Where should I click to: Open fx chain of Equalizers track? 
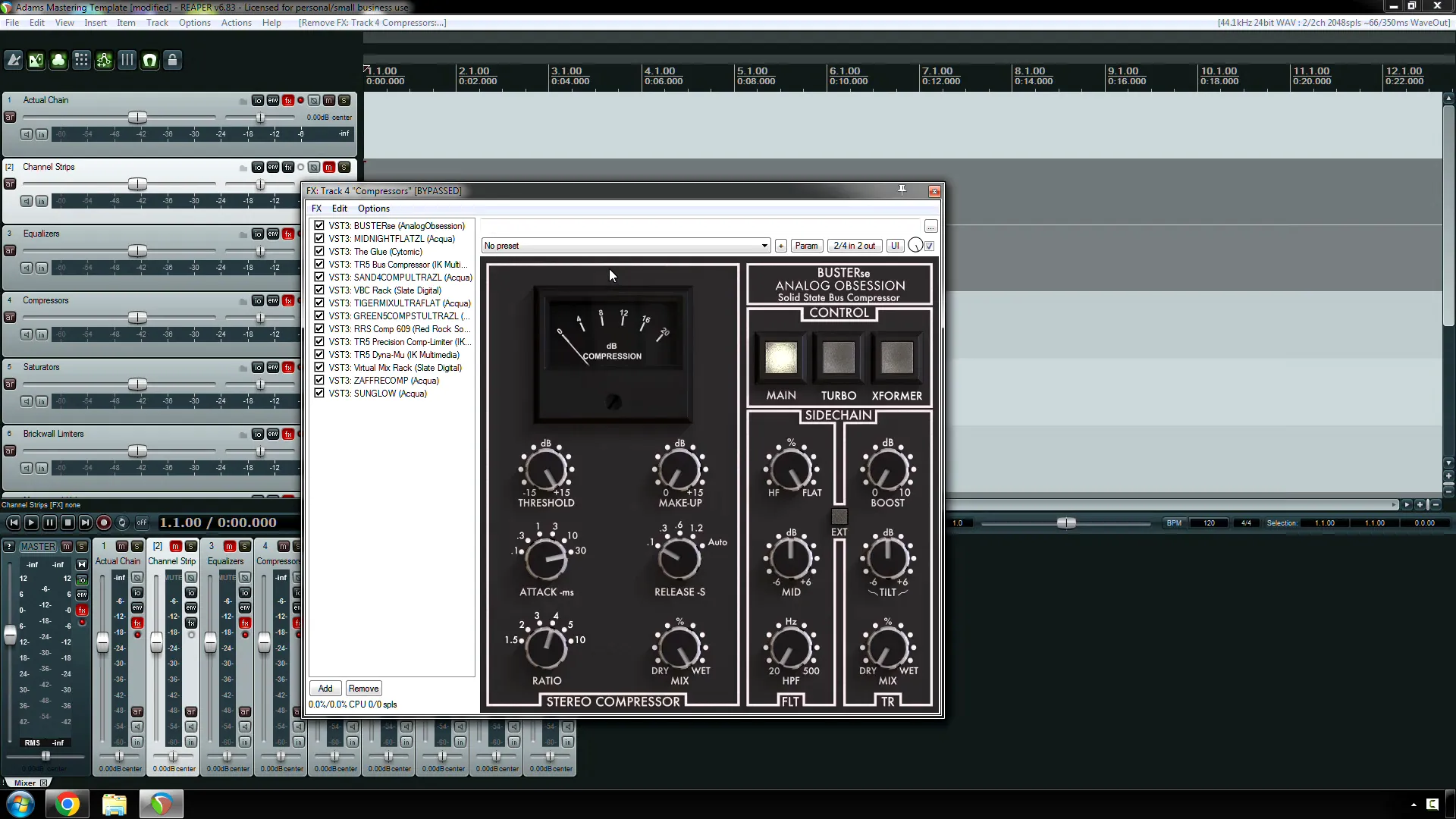(288, 234)
